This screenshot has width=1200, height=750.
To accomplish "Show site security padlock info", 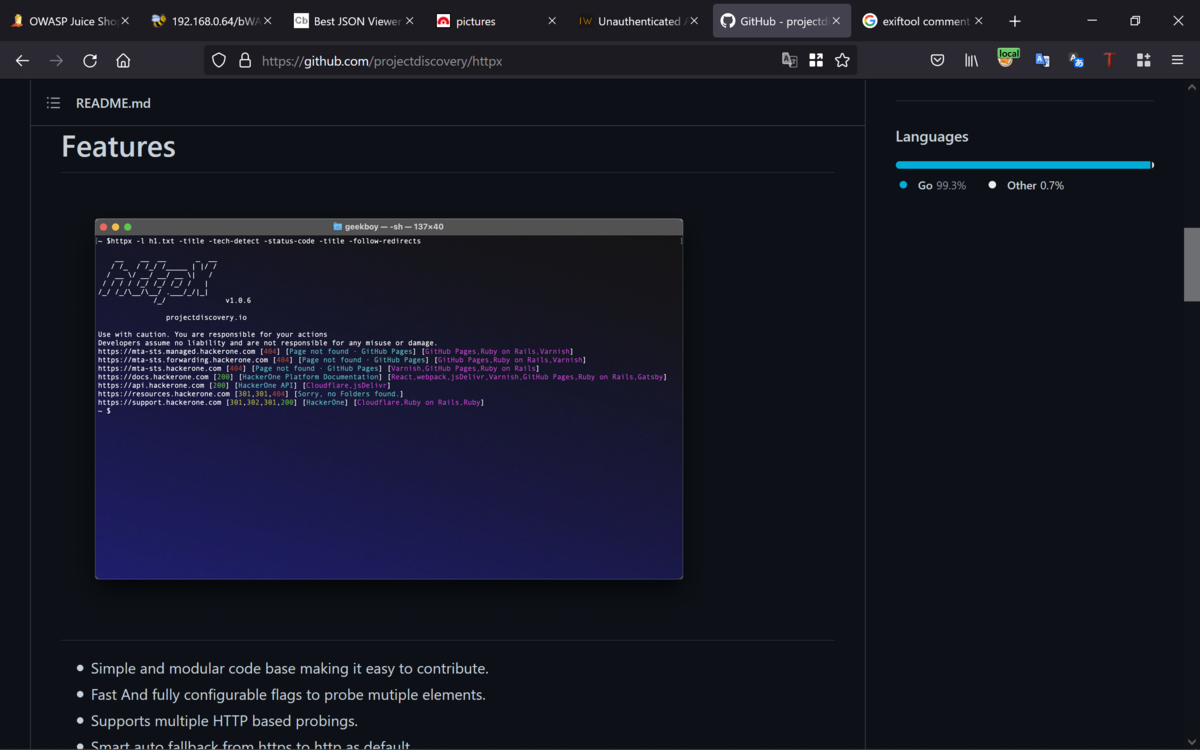I will click(x=245, y=61).
